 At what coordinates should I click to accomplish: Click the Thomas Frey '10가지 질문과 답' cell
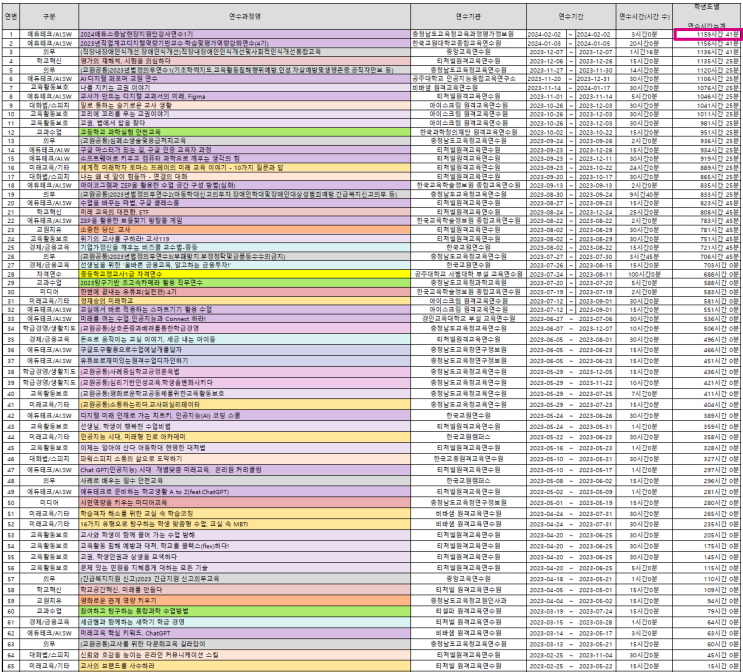pos(244,167)
